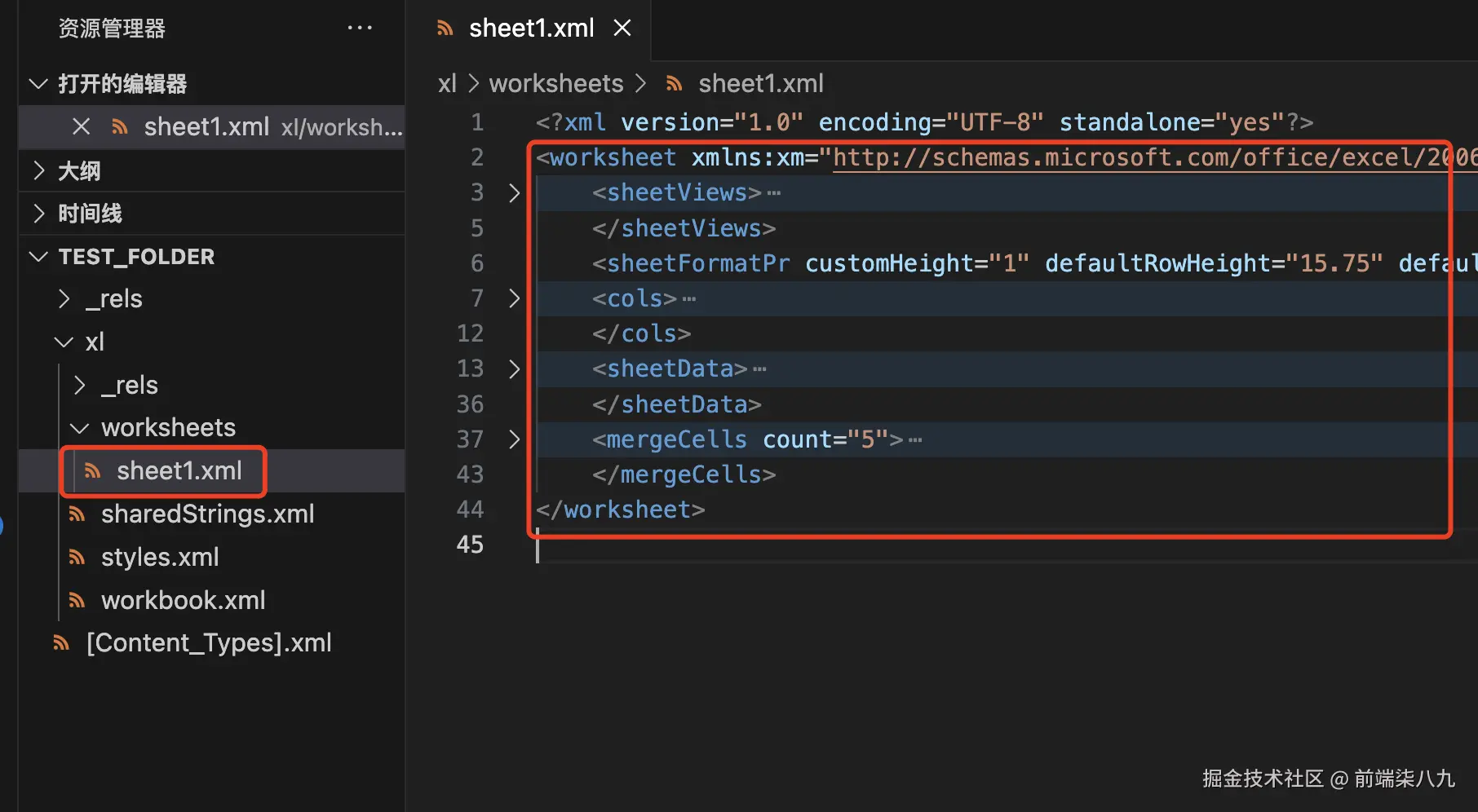Image resolution: width=1478 pixels, height=812 pixels.
Task: Click the XML file icon beside sharedStrings.xml
Action: [77, 514]
